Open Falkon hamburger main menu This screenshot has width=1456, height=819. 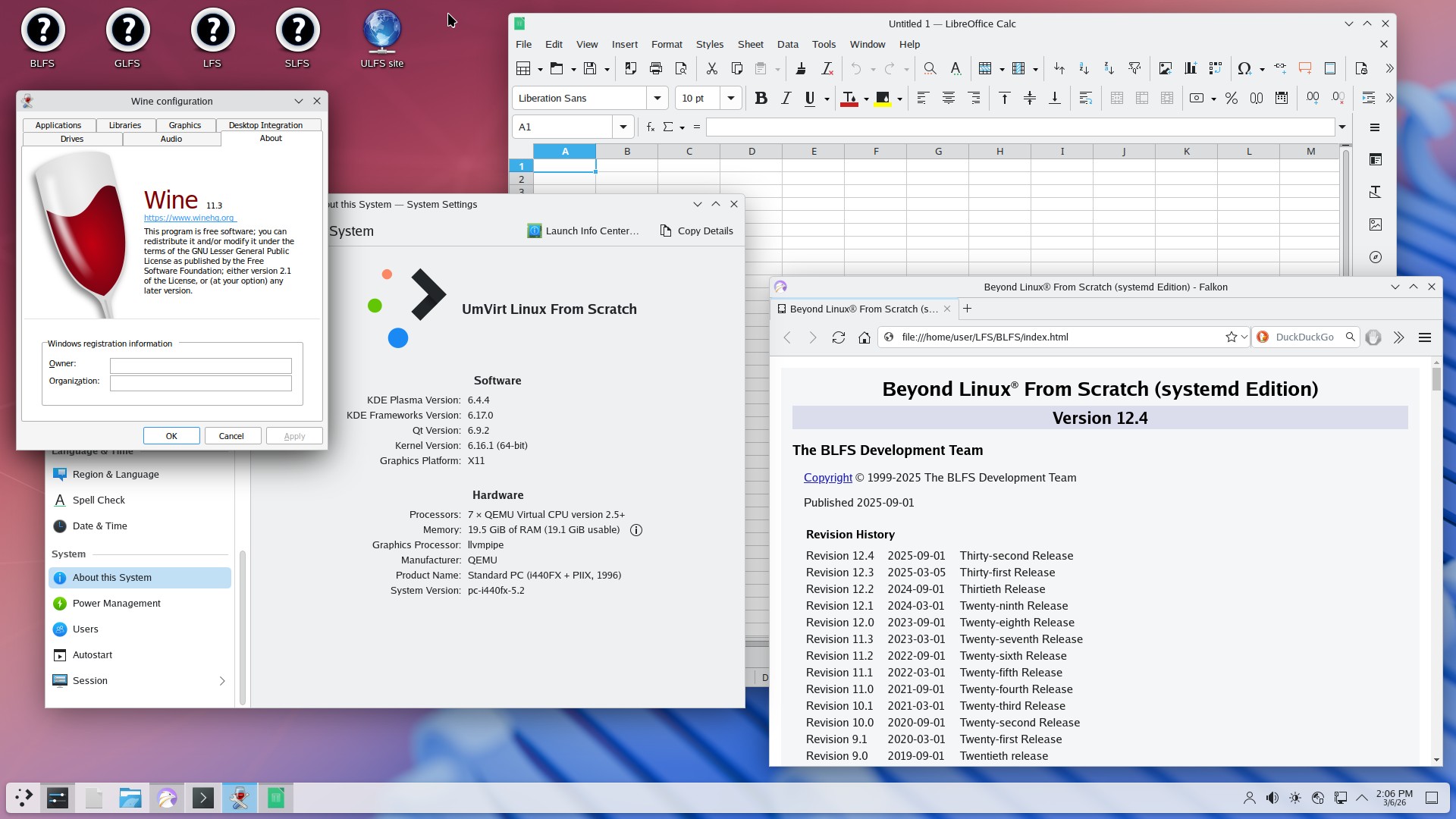coord(1424,337)
